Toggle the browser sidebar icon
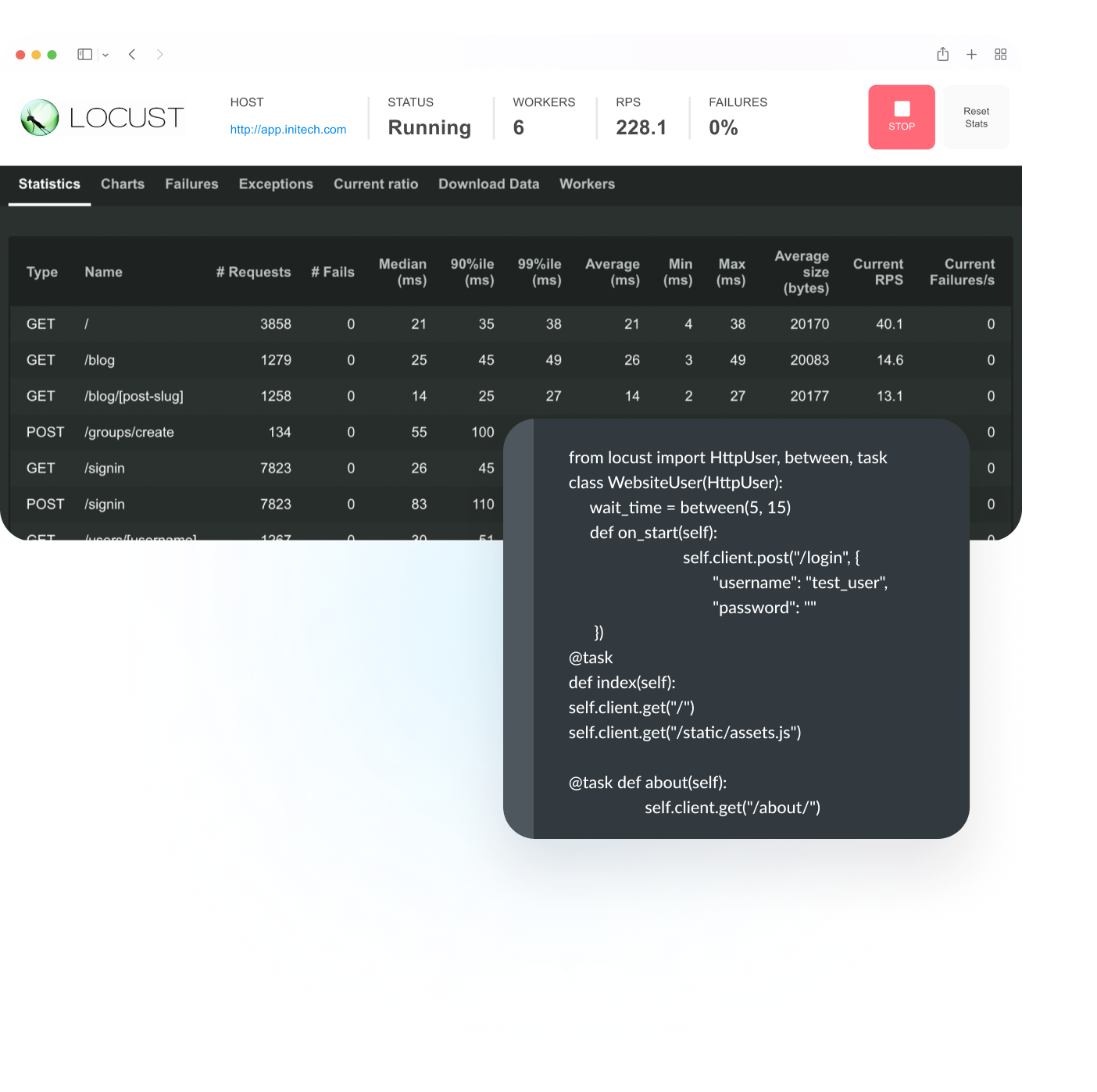 pyautogui.click(x=85, y=55)
